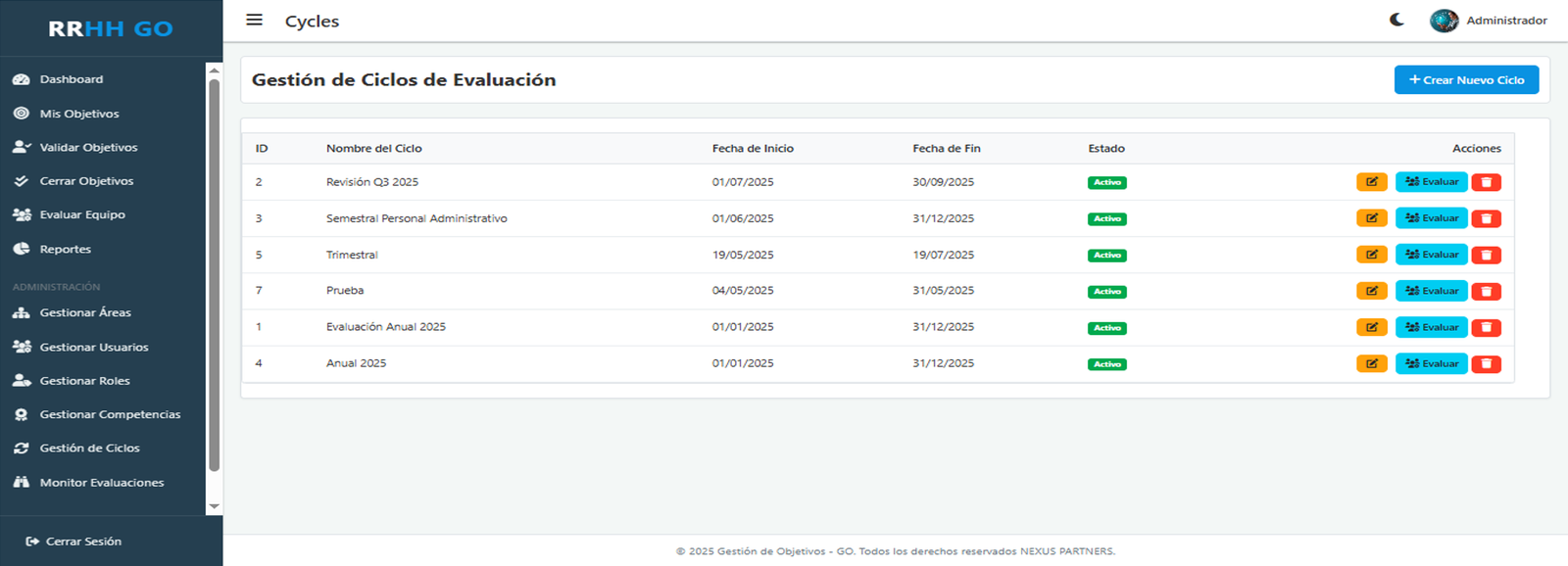Image resolution: width=1568 pixels, height=566 pixels.
Task: Click the Fecha de Inicio column header
Action: tap(753, 149)
